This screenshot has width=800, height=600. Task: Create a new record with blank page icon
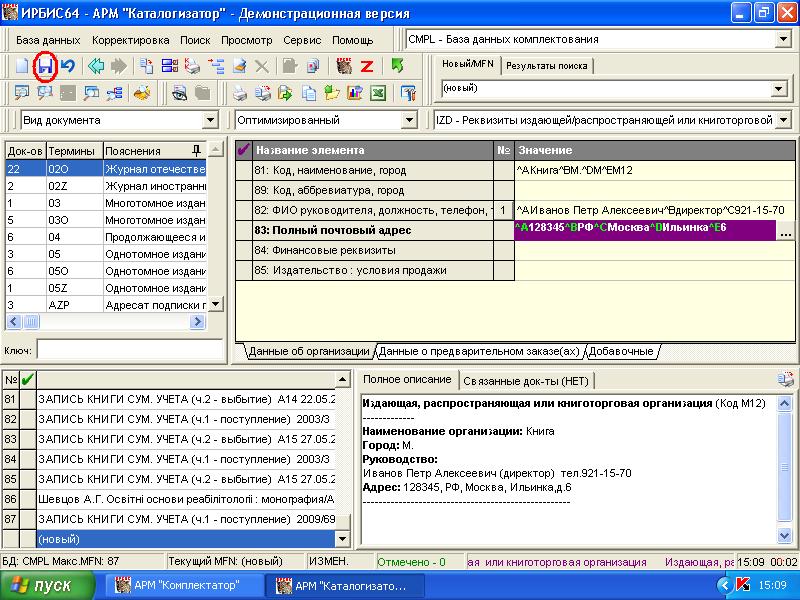click(x=22, y=66)
